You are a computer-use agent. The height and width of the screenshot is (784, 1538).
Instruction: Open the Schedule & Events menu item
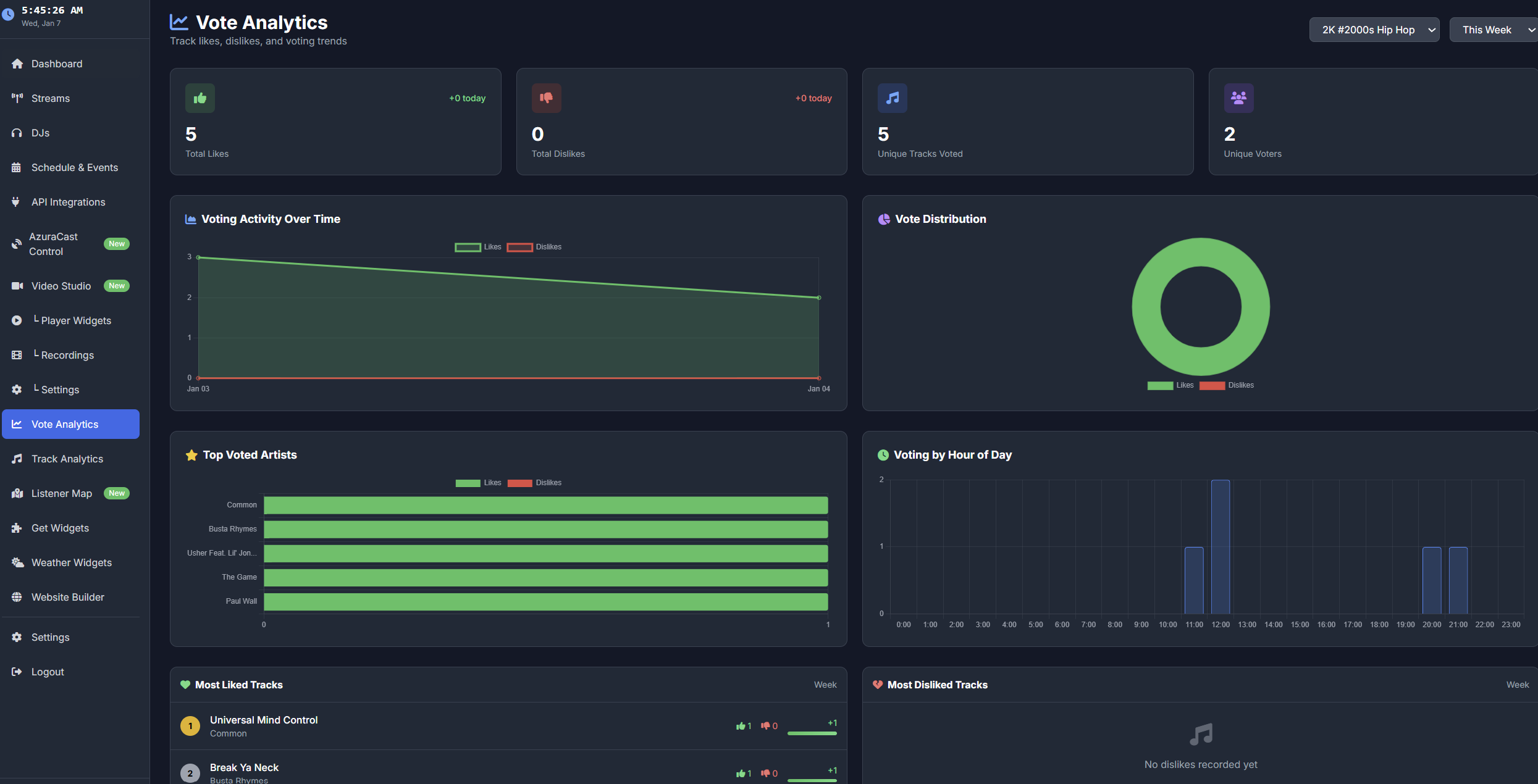click(74, 167)
